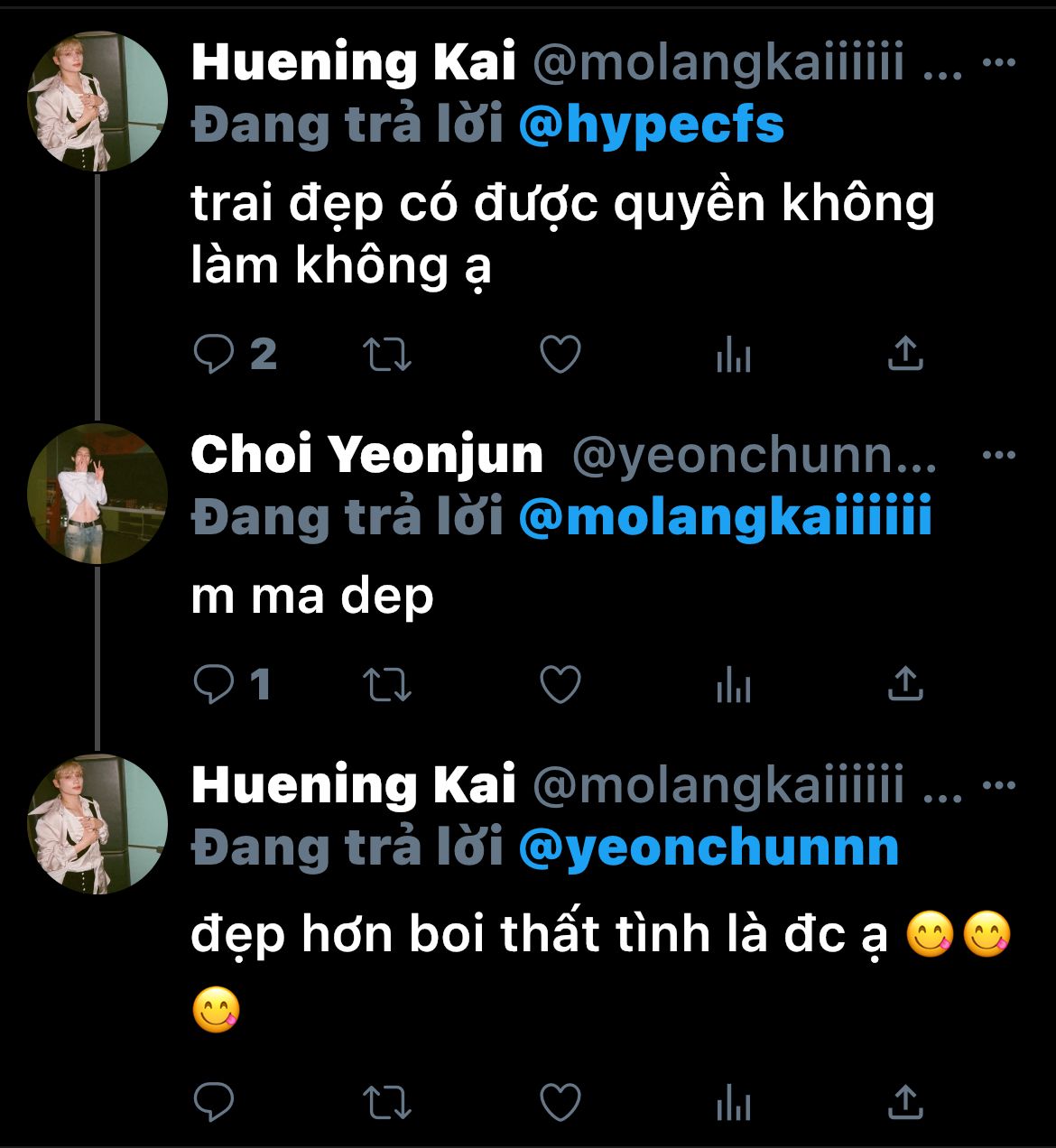Reply to the "đẹp hơn boi thất tình" tweet
The width and height of the screenshot is (1056, 1148).
(x=215, y=1102)
